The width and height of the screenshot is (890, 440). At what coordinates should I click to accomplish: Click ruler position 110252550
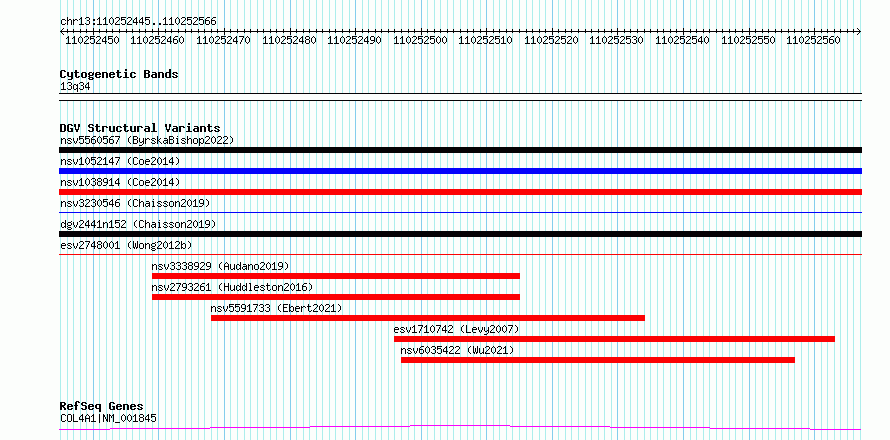pyautogui.click(x=748, y=40)
